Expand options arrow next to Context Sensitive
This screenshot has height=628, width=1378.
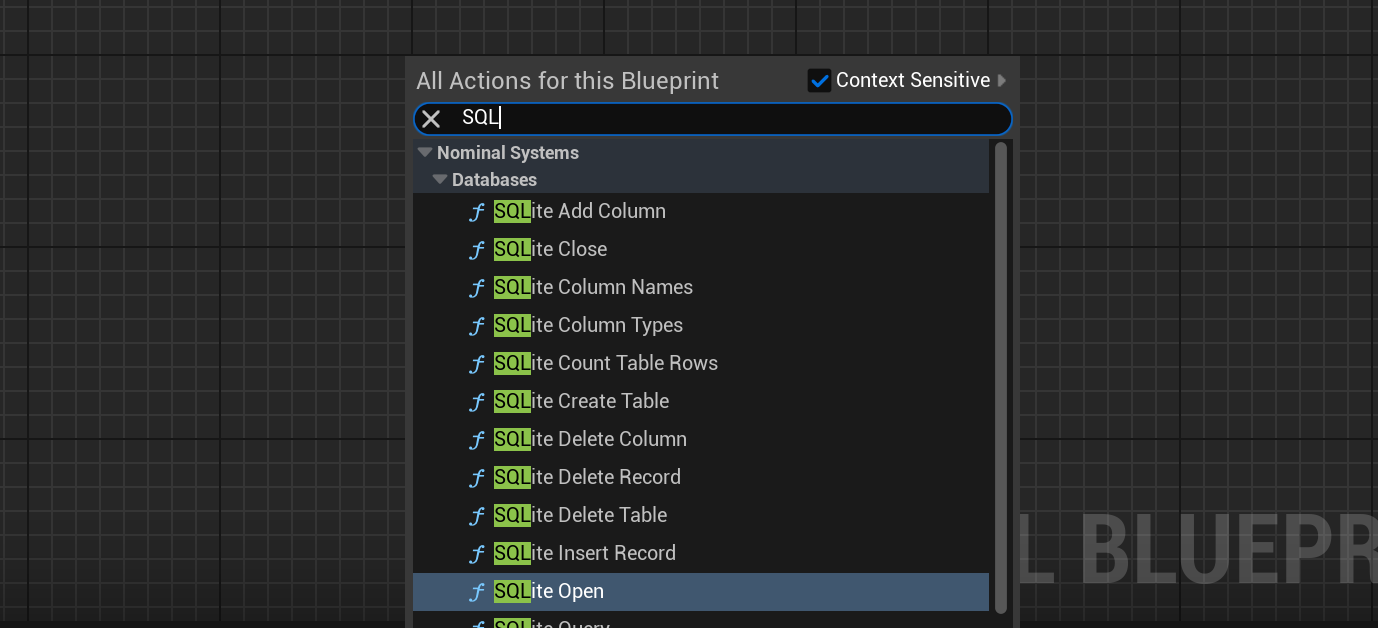click(1002, 80)
